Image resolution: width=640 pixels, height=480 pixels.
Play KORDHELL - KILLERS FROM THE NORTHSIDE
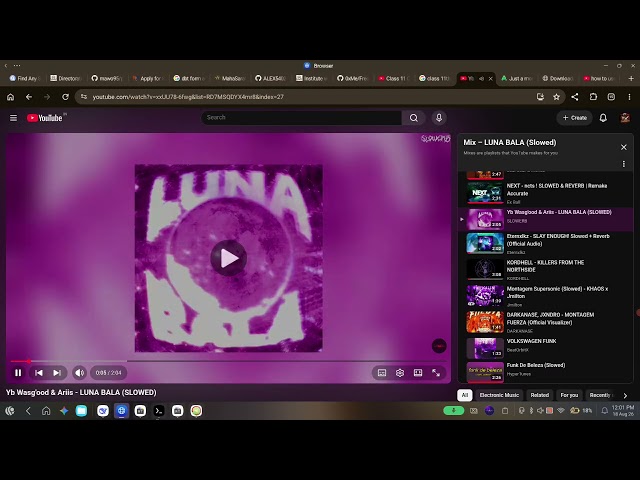(x=545, y=270)
